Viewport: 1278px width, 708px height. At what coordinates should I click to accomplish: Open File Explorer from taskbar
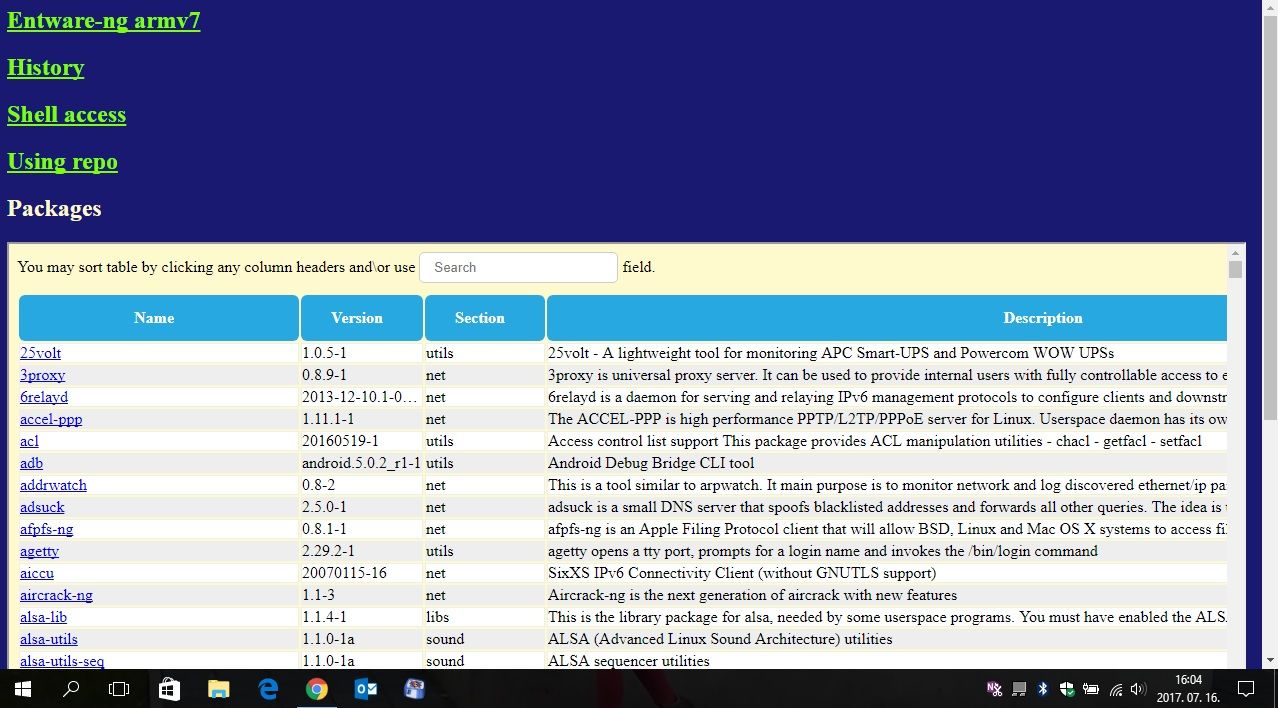click(x=218, y=689)
